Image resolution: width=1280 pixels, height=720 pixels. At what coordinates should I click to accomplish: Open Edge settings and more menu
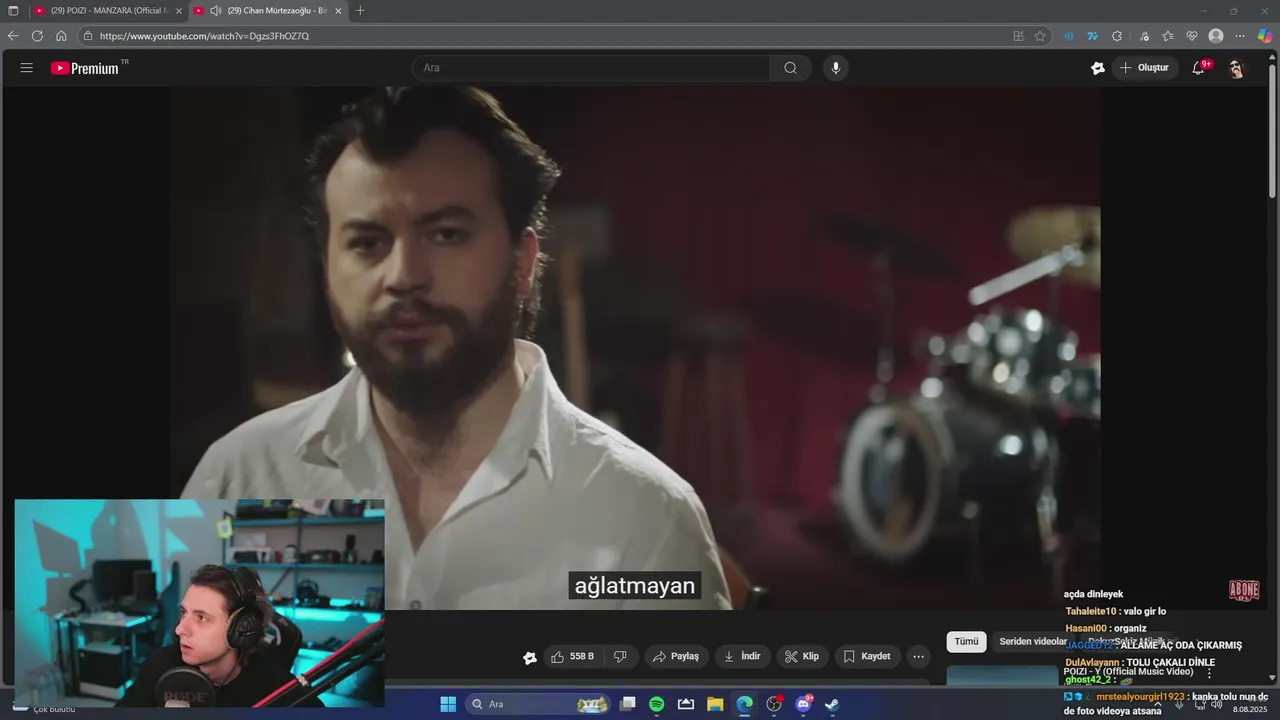[1240, 36]
